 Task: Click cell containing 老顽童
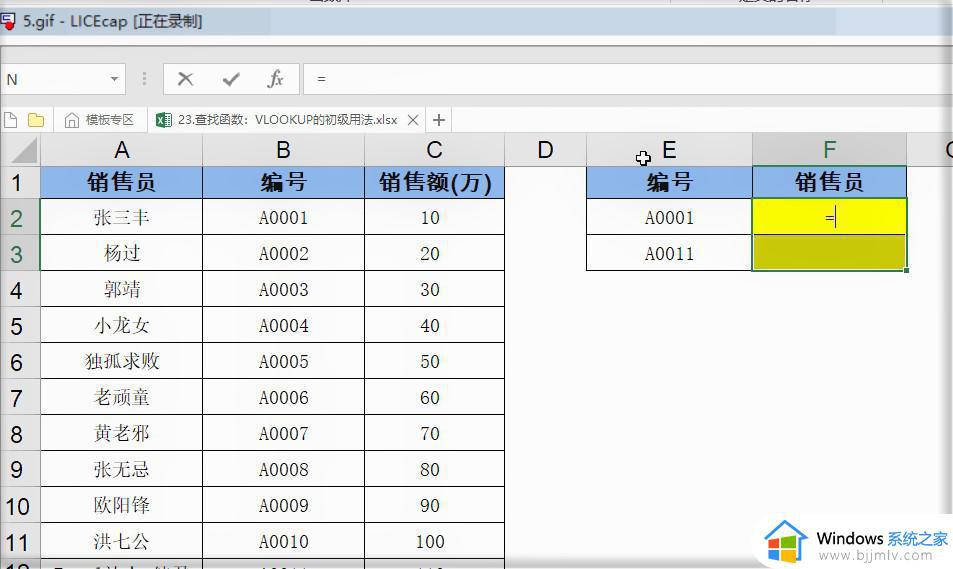tap(122, 398)
